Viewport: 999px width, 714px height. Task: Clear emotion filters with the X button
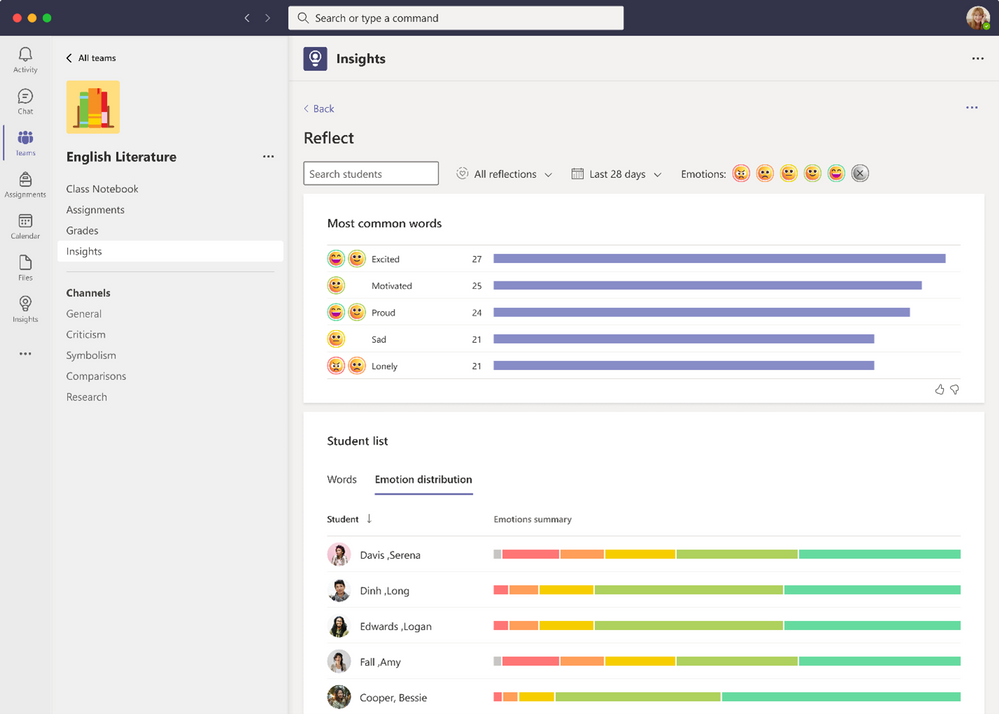click(x=860, y=174)
